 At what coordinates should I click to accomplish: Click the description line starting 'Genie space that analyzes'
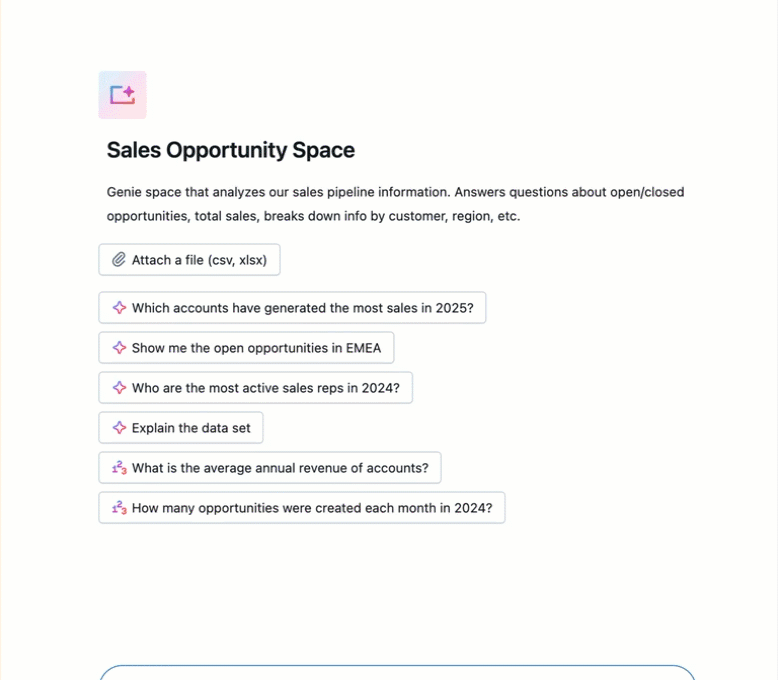tap(395, 192)
